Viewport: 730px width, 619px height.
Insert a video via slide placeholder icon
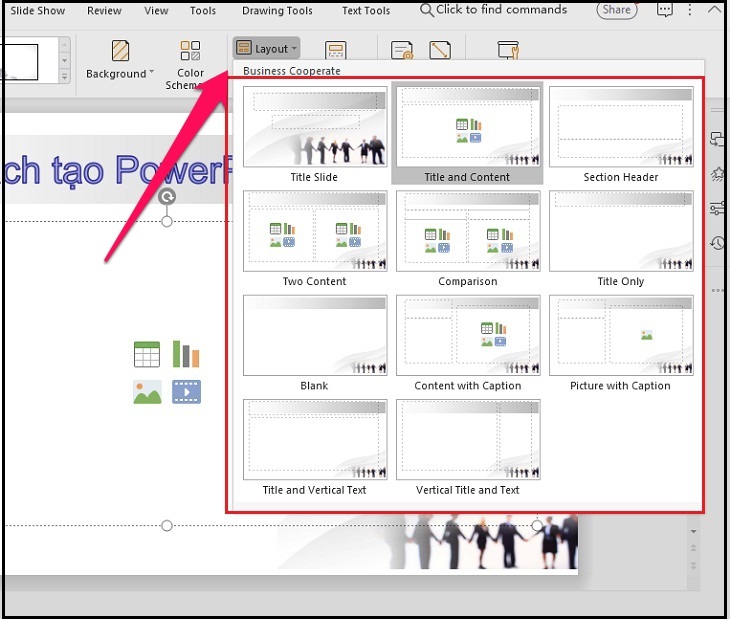pos(186,392)
